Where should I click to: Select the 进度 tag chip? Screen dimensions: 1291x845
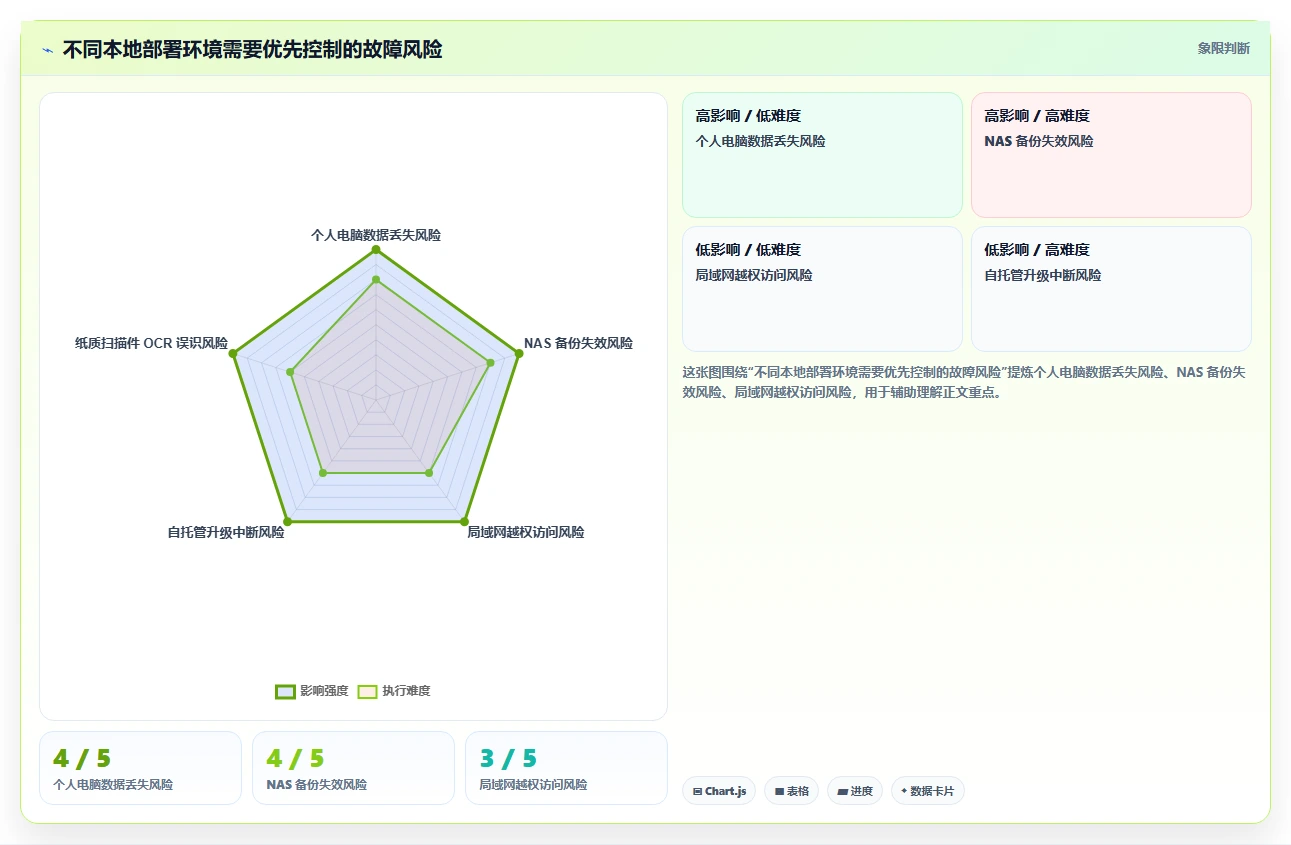tap(855, 791)
